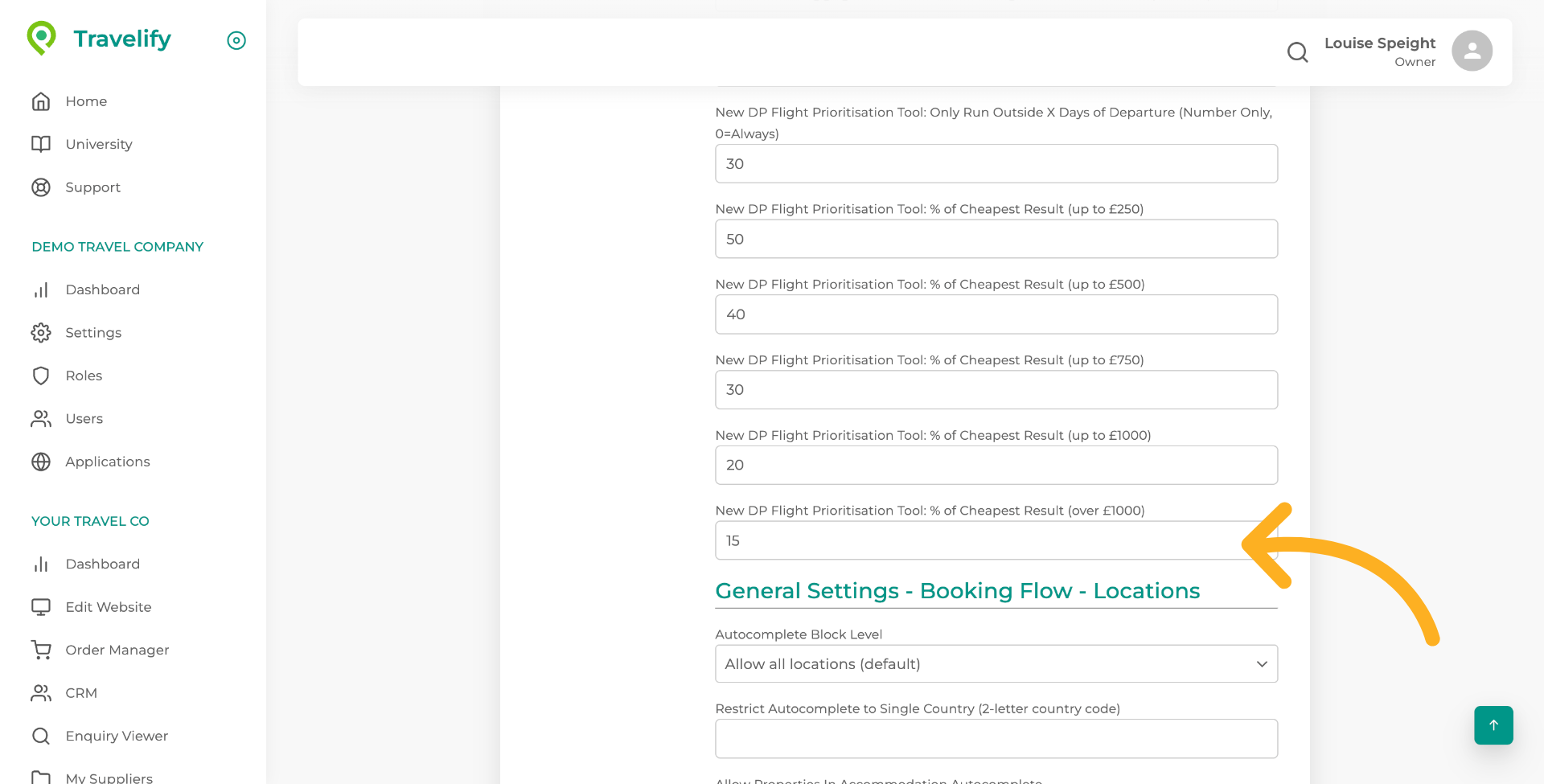This screenshot has width=1544, height=784.
Task: Click the Users group icon
Action: coord(42,419)
